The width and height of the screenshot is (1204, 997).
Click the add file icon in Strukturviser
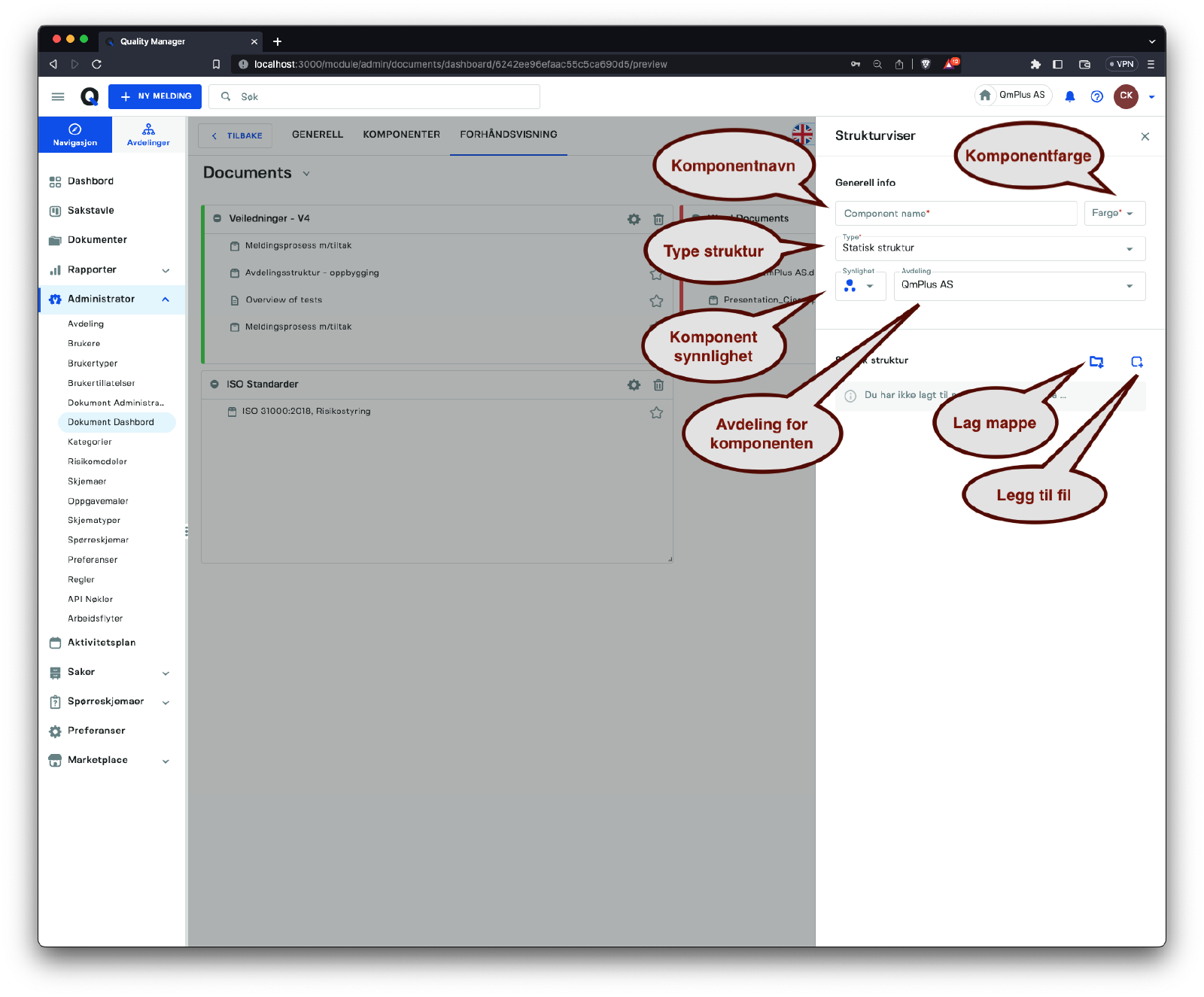click(1136, 362)
